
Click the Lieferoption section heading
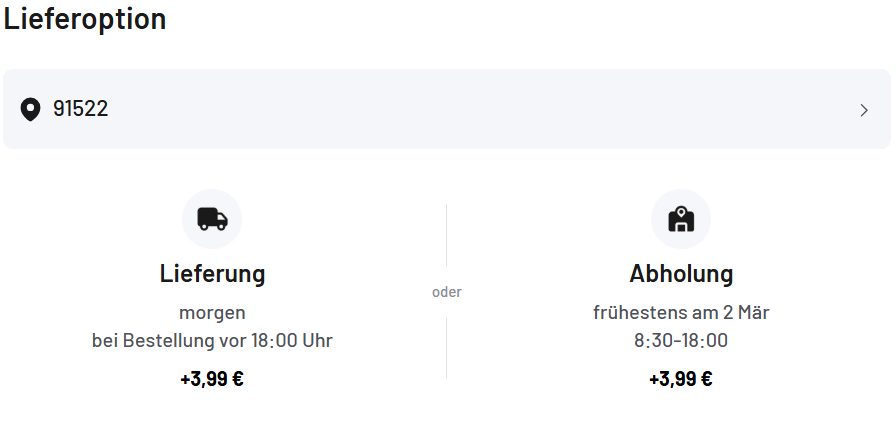click(85, 19)
